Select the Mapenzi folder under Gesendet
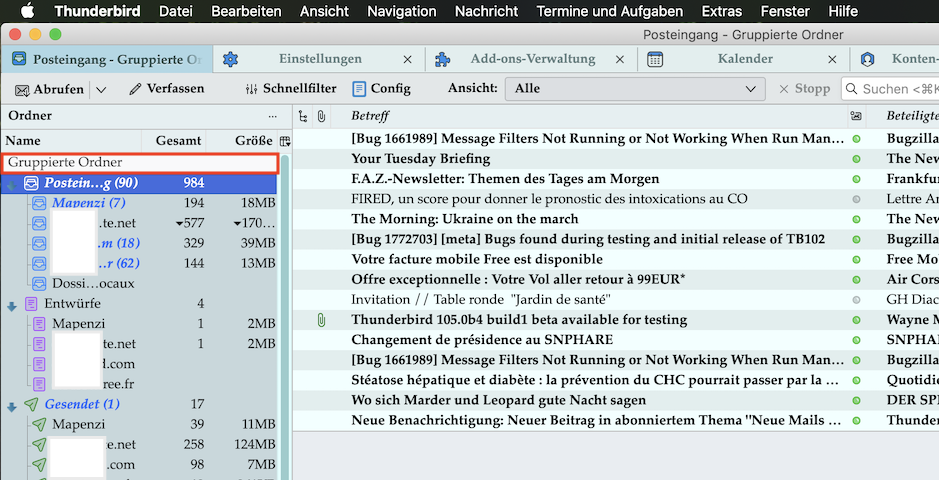The height and width of the screenshot is (480, 939). click(78, 424)
